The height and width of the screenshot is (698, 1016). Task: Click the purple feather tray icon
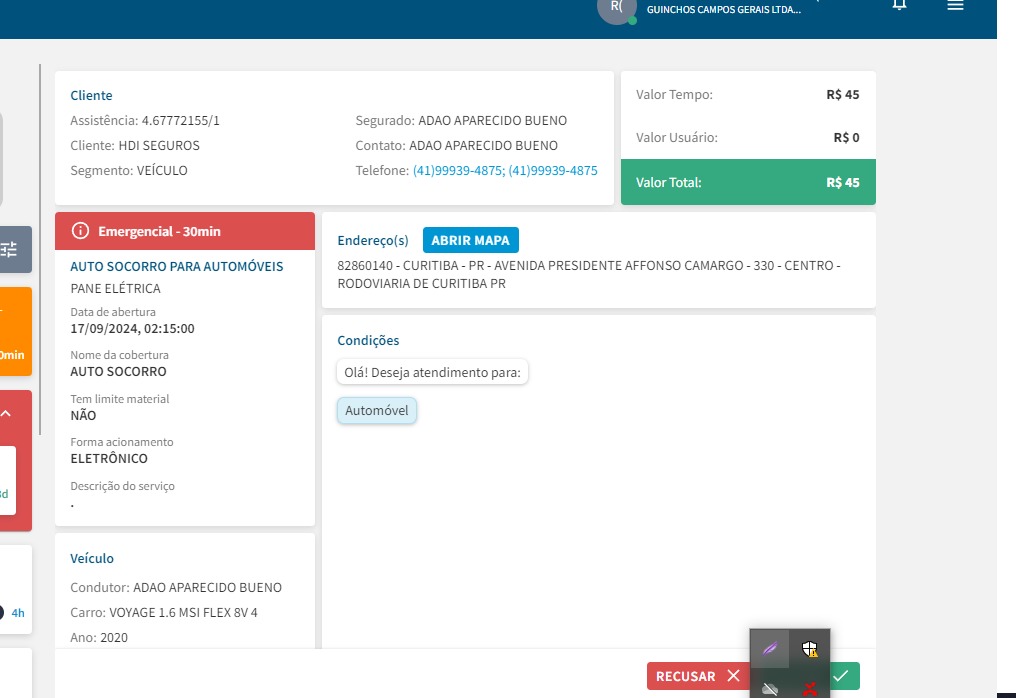[x=769, y=649]
